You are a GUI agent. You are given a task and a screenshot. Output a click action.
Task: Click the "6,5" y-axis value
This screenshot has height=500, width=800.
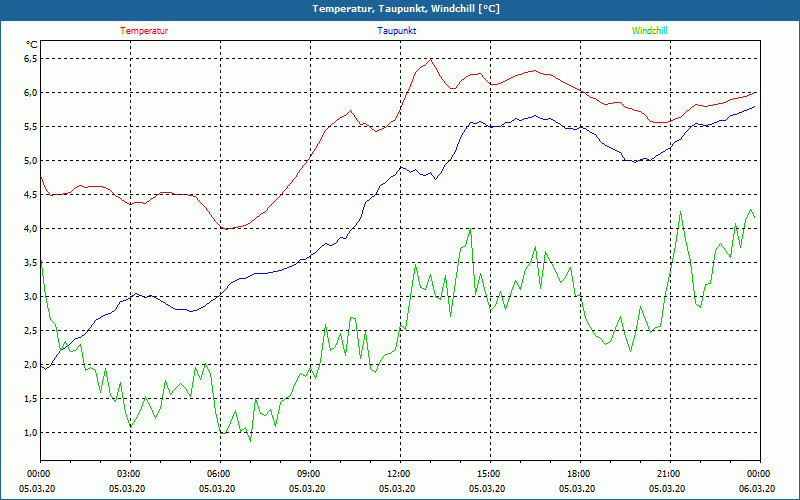tap(31, 59)
